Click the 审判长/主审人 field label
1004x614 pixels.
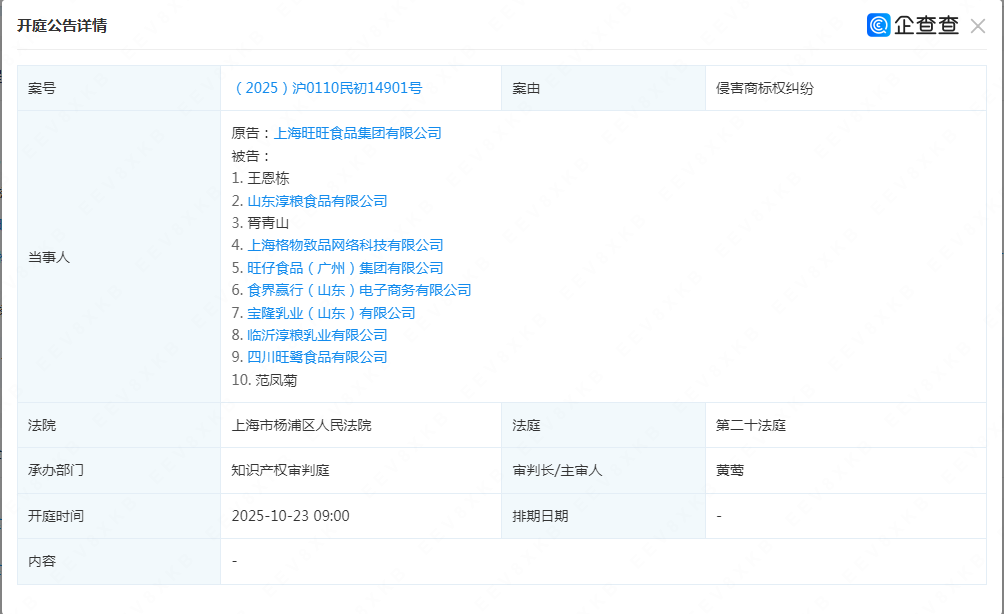pyautogui.click(x=557, y=470)
